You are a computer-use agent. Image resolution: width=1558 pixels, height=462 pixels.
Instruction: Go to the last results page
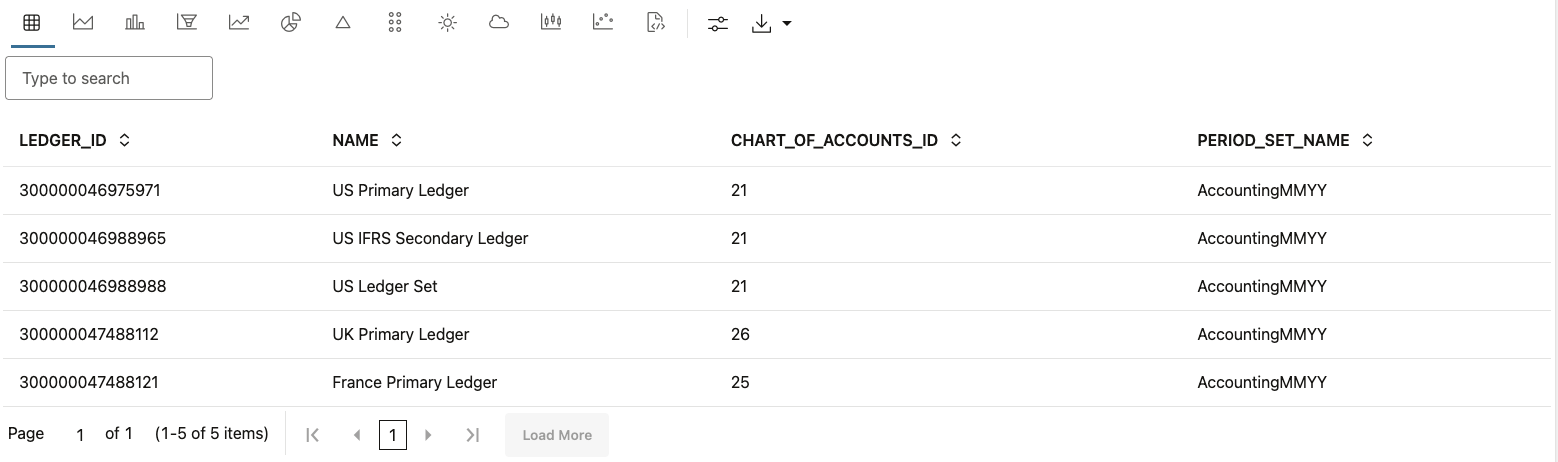[x=473, y=435]
